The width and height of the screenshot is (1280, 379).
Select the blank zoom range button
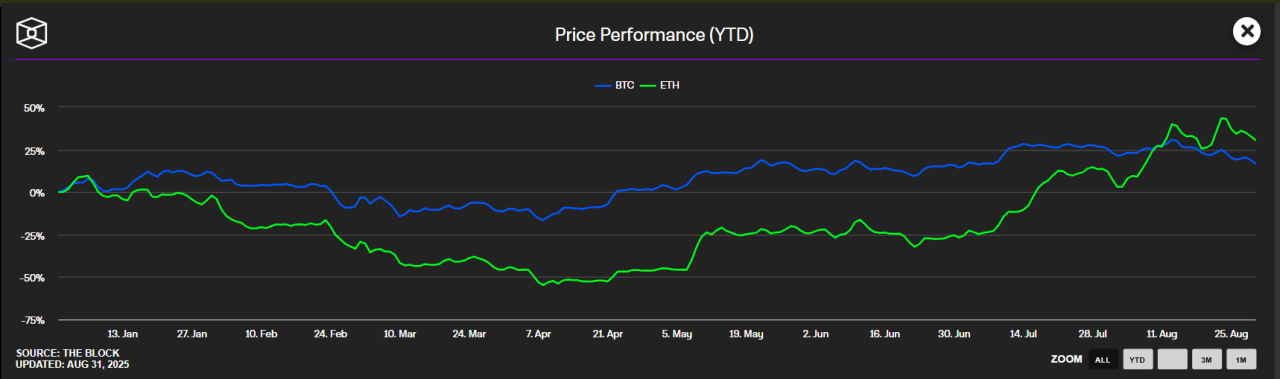pos(1172,359)
